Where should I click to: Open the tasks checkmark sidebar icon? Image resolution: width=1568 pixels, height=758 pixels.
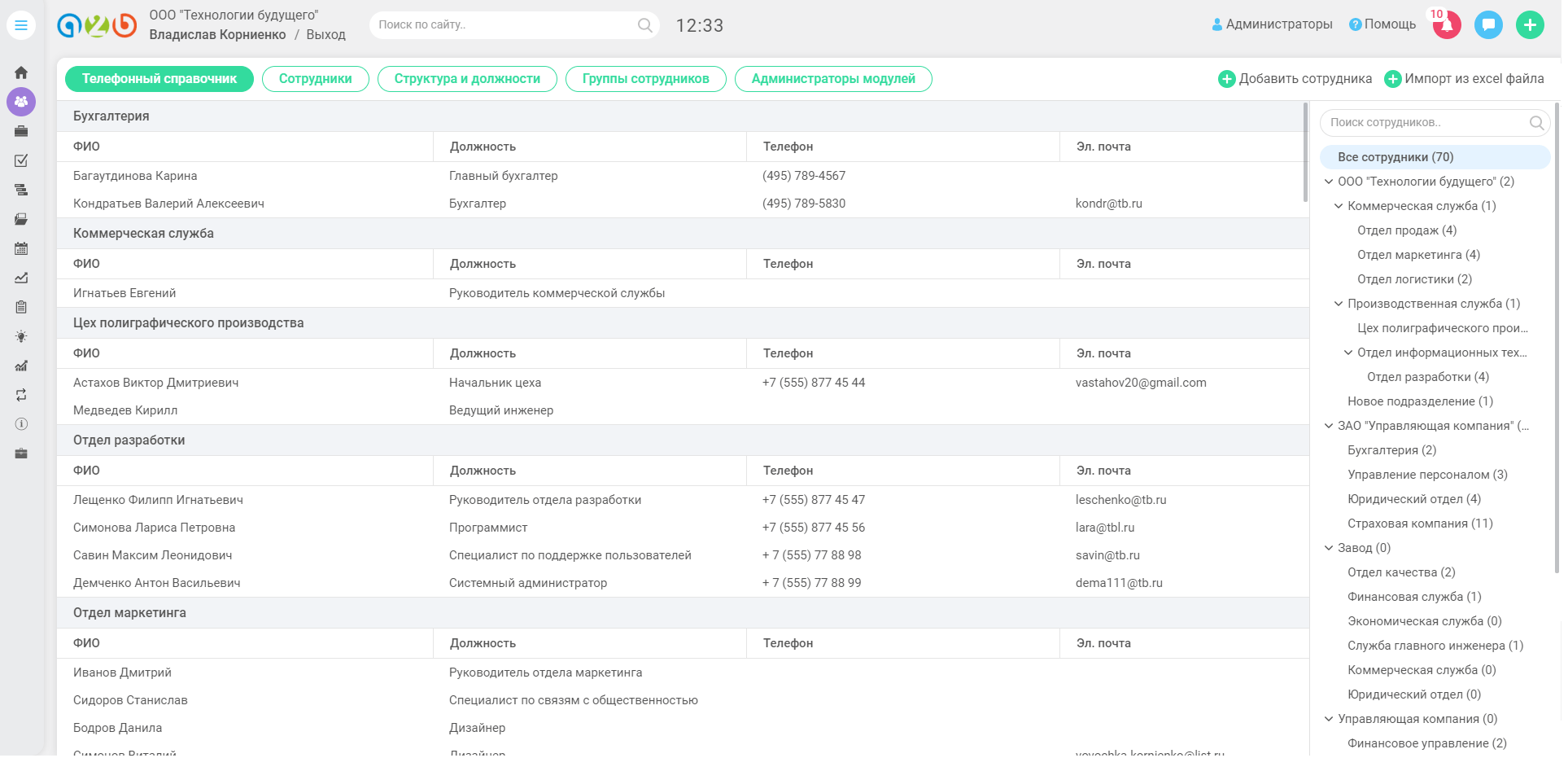point(21,160)
